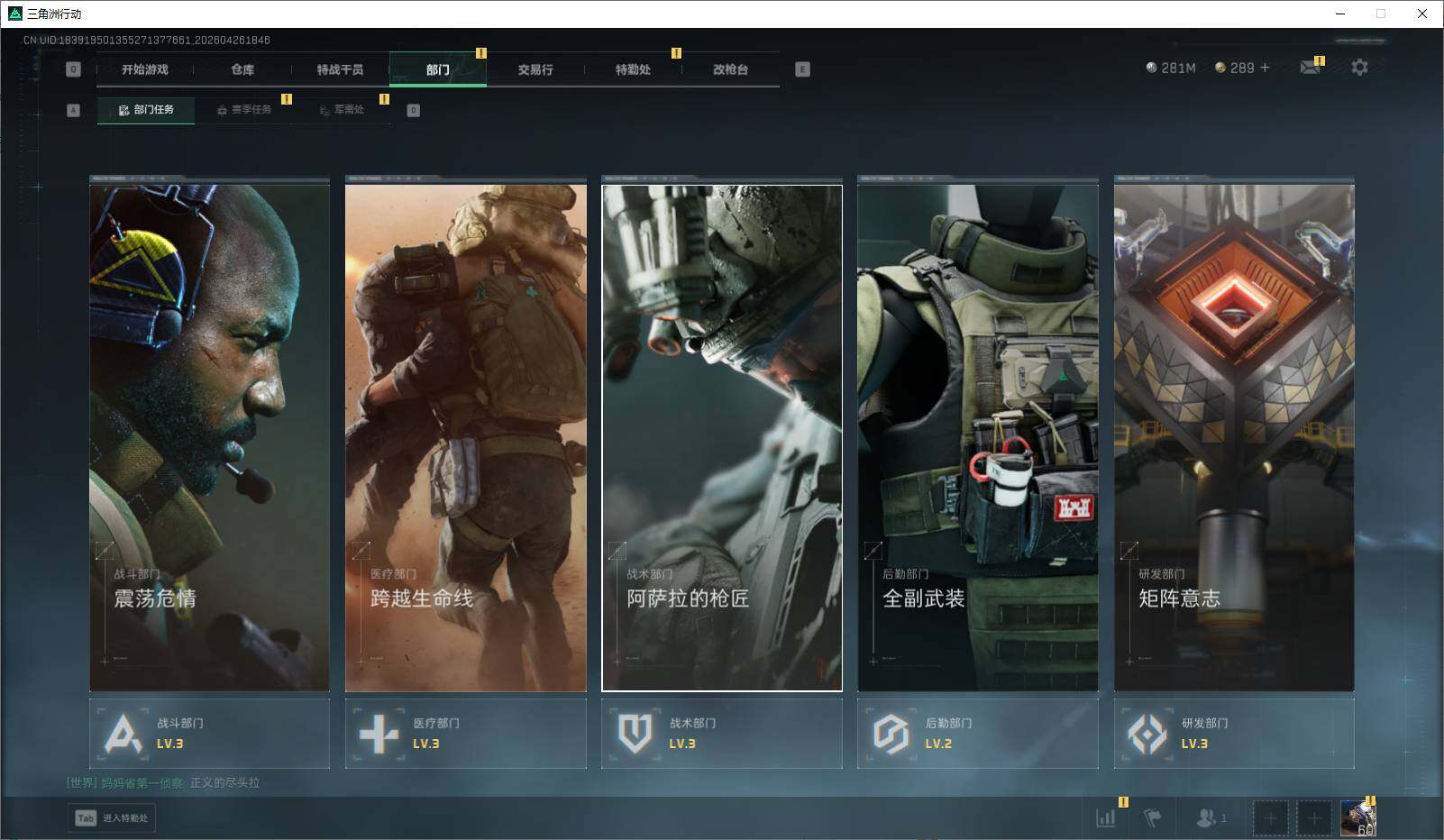1444x840 pixels.
Task: Switch to the 特战干员 tab
Action: (x=340, y=69)
